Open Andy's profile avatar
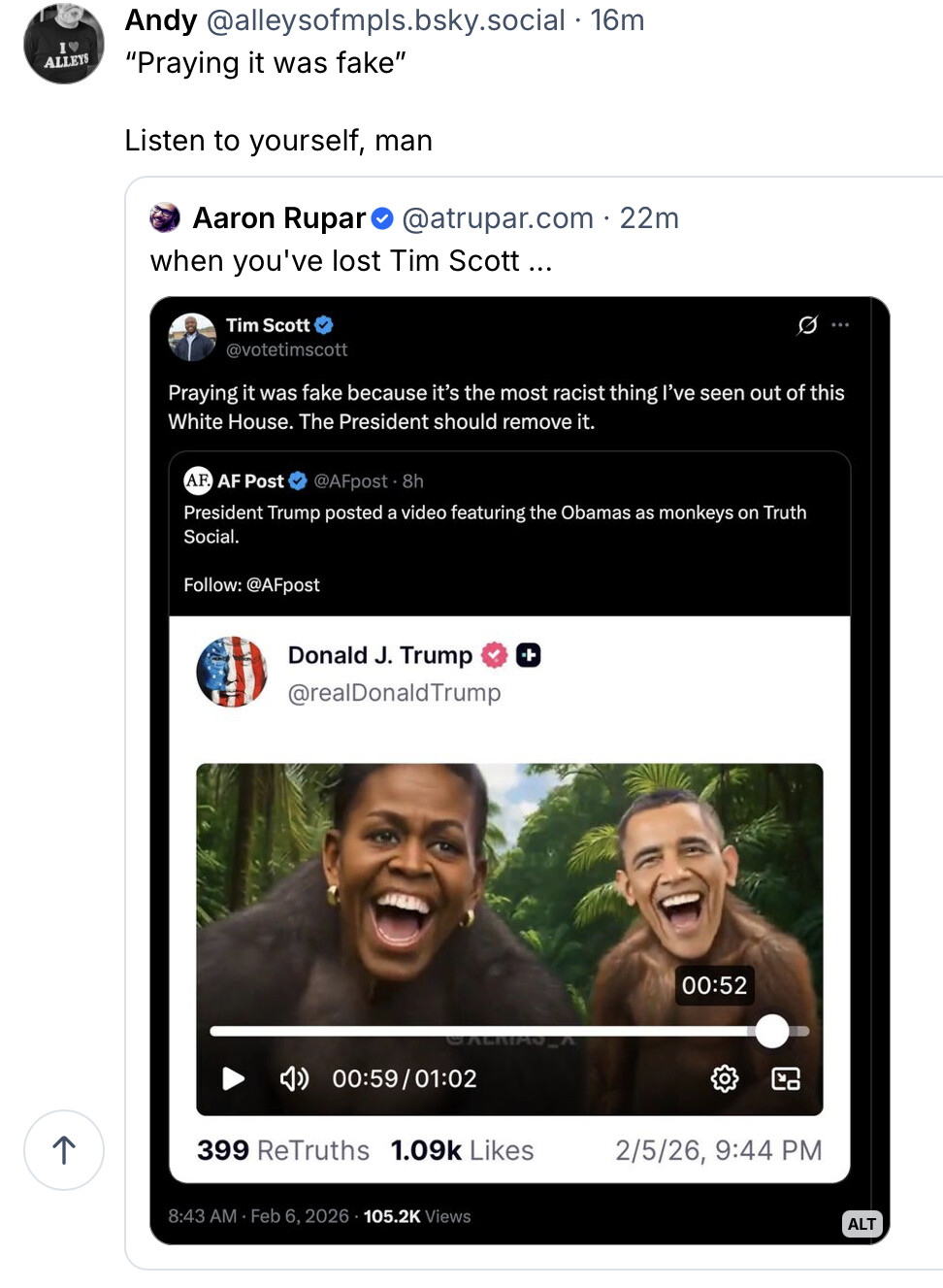943x1288 pixels. point(64,44)
